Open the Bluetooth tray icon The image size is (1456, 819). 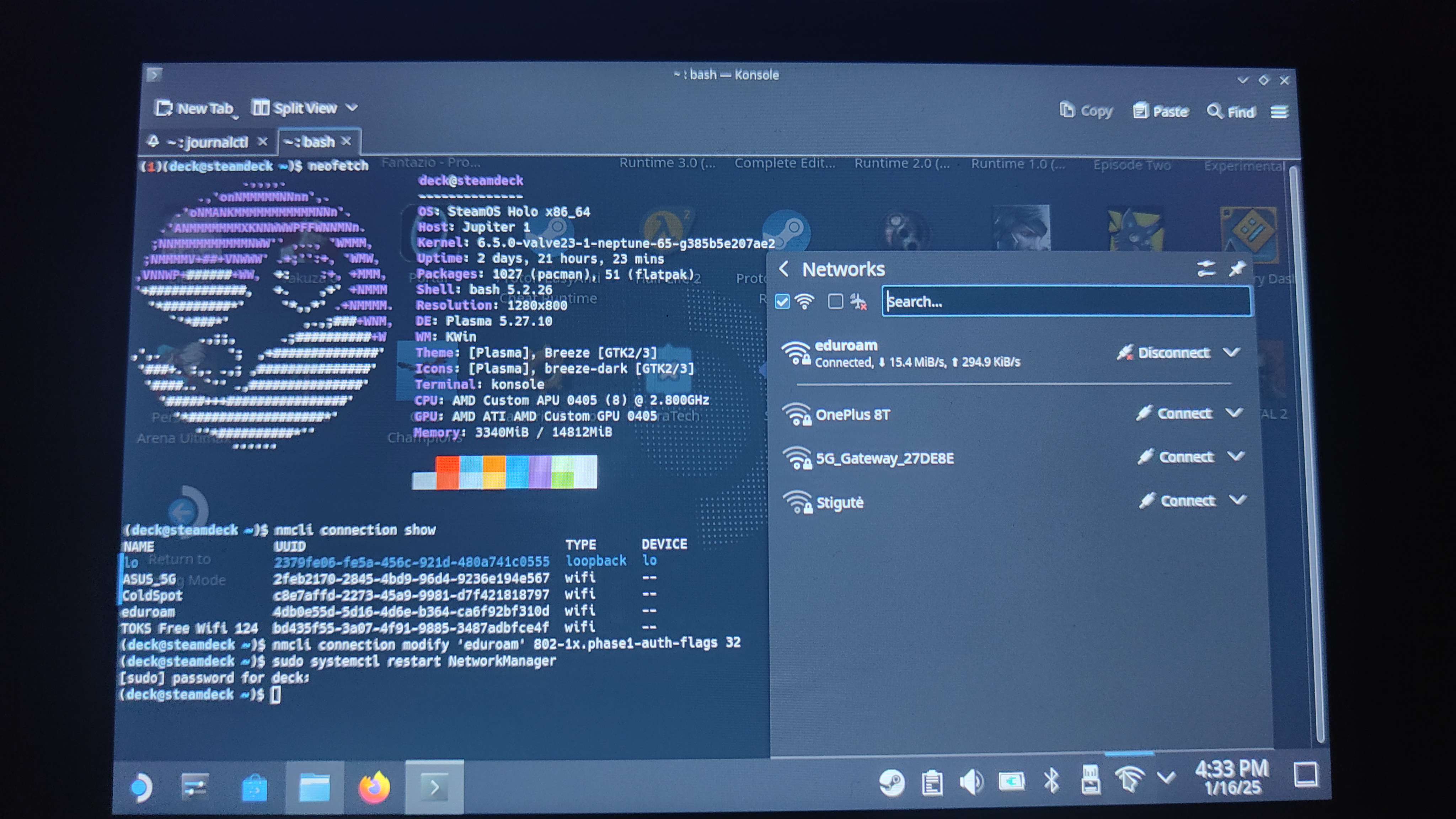[1051, 782]
